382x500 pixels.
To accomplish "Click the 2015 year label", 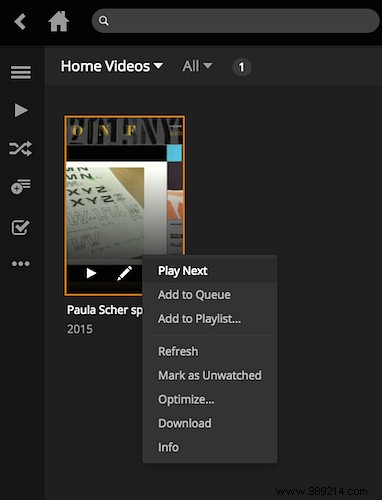I will coord(80,329).
